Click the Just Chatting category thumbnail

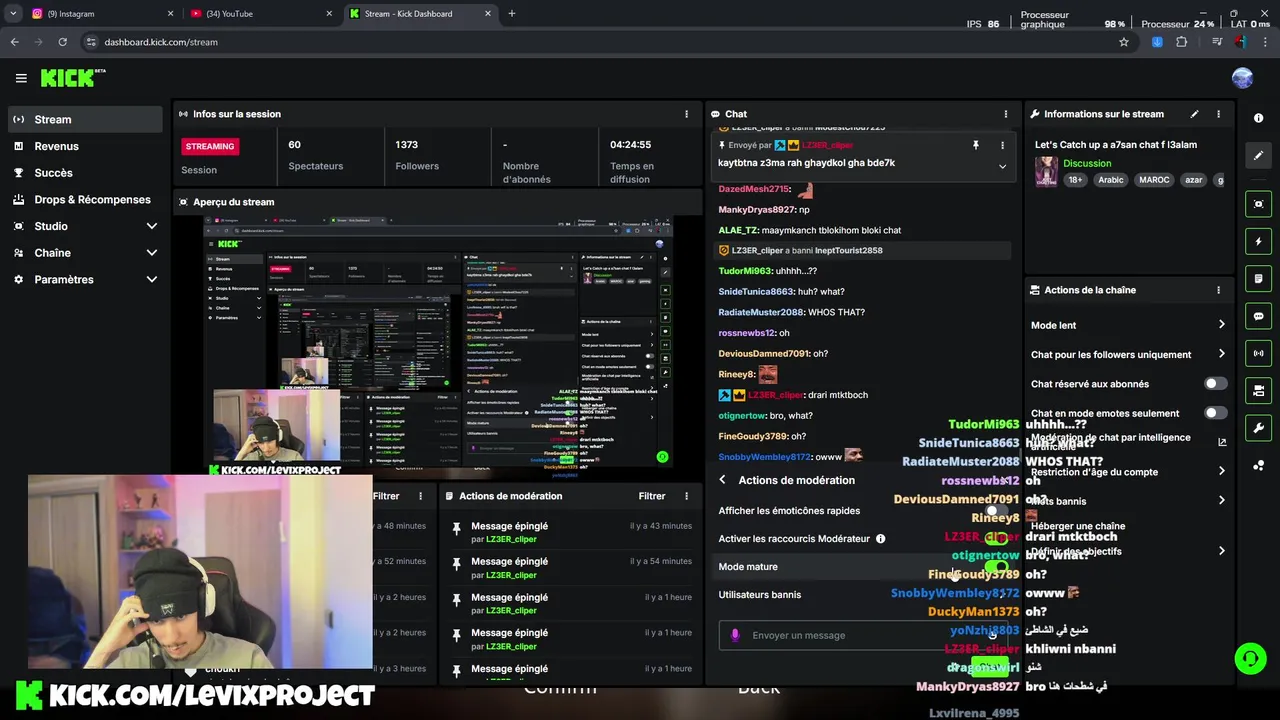(1047, 171)
